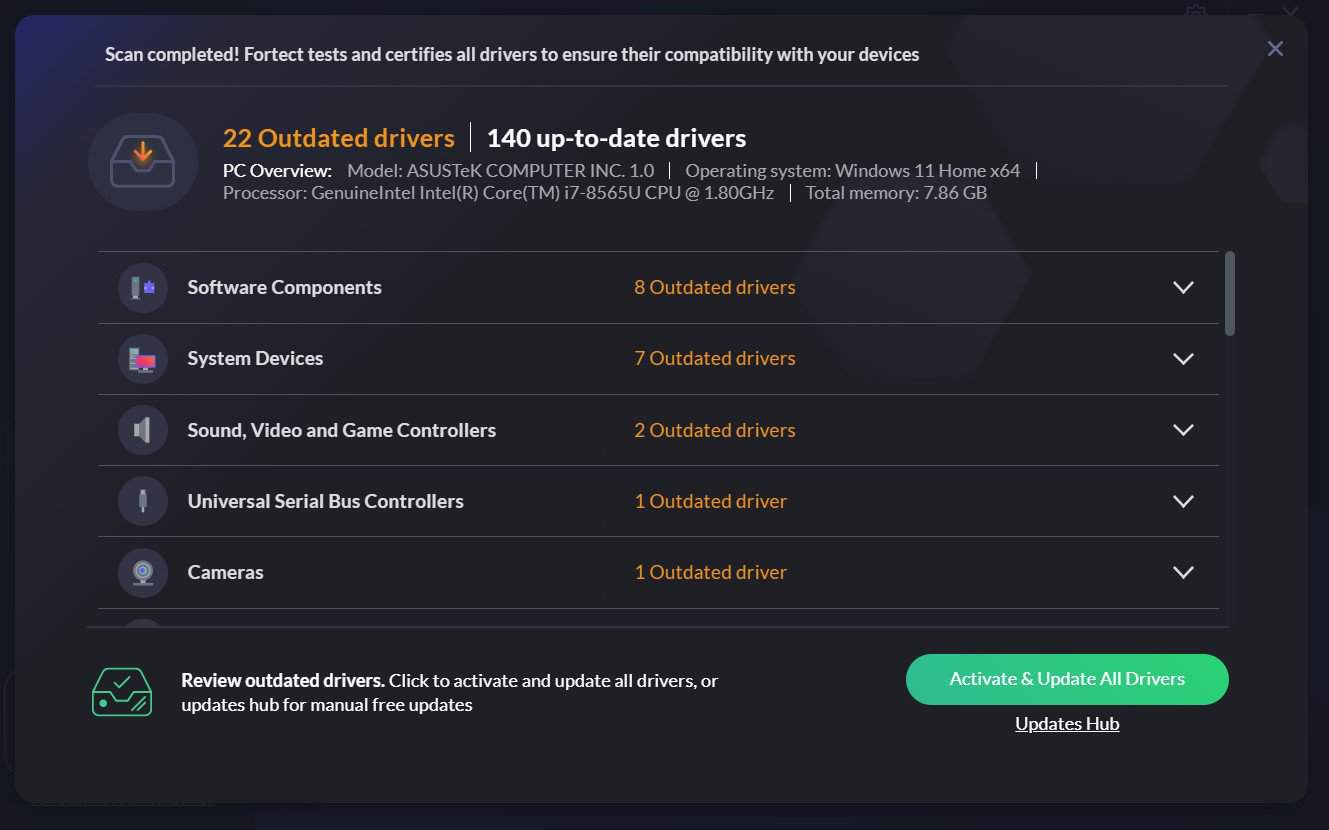This screenshot has width=1329, height=830.
Task: Expand the Software Components chevron
Action: [1183, 288]
